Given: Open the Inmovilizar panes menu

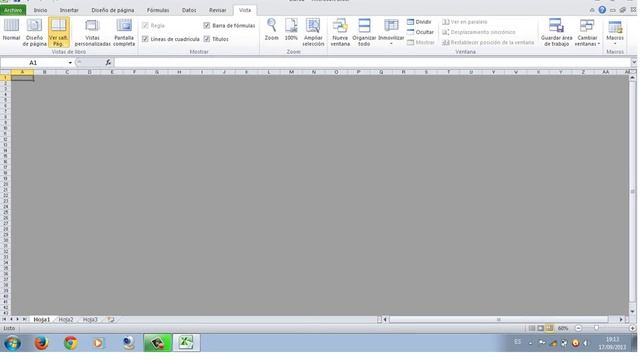Looking at the screenshot, I should point(391,31).
